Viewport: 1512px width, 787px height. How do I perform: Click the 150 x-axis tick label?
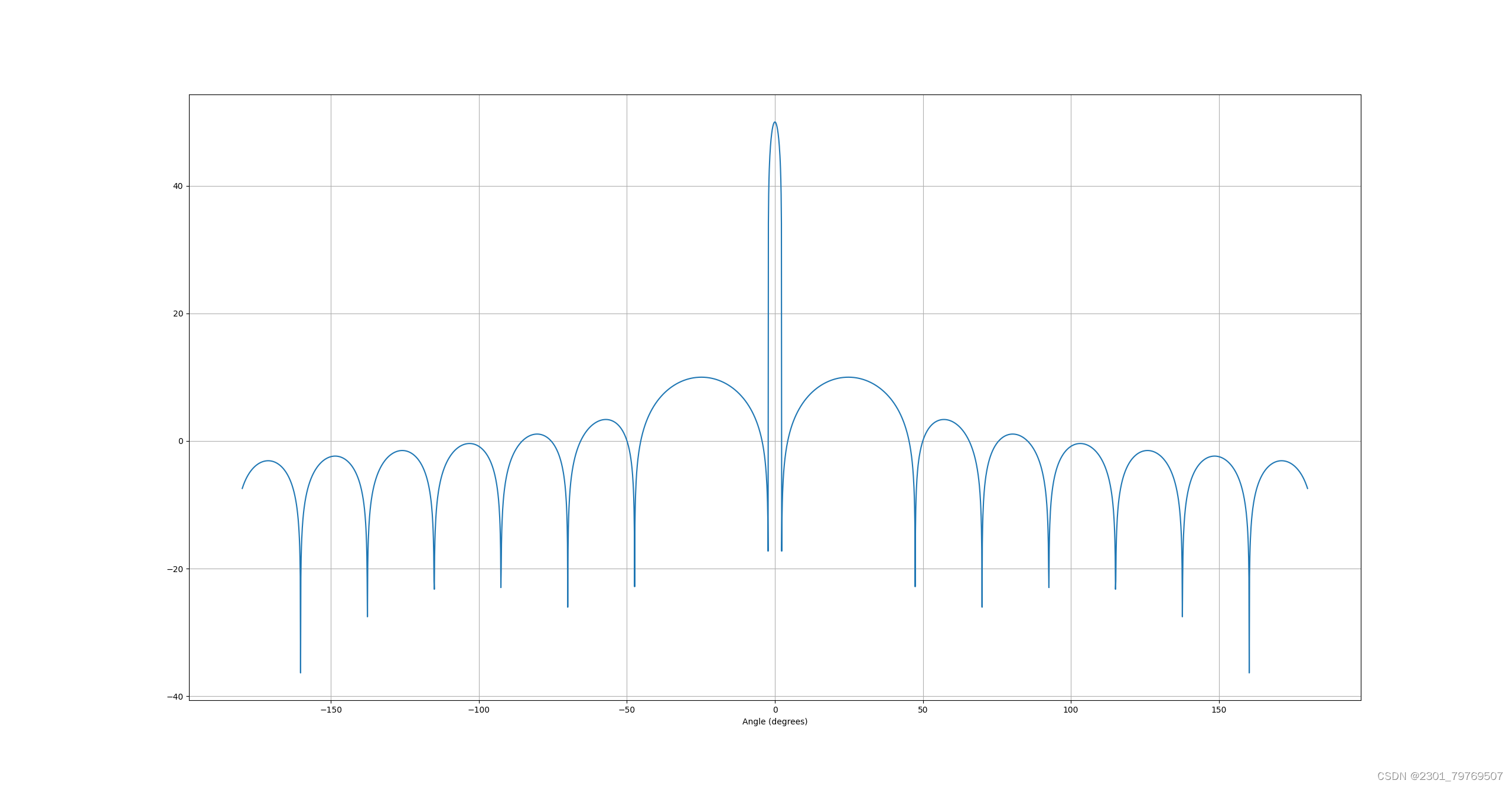(x=1218, y=710)
